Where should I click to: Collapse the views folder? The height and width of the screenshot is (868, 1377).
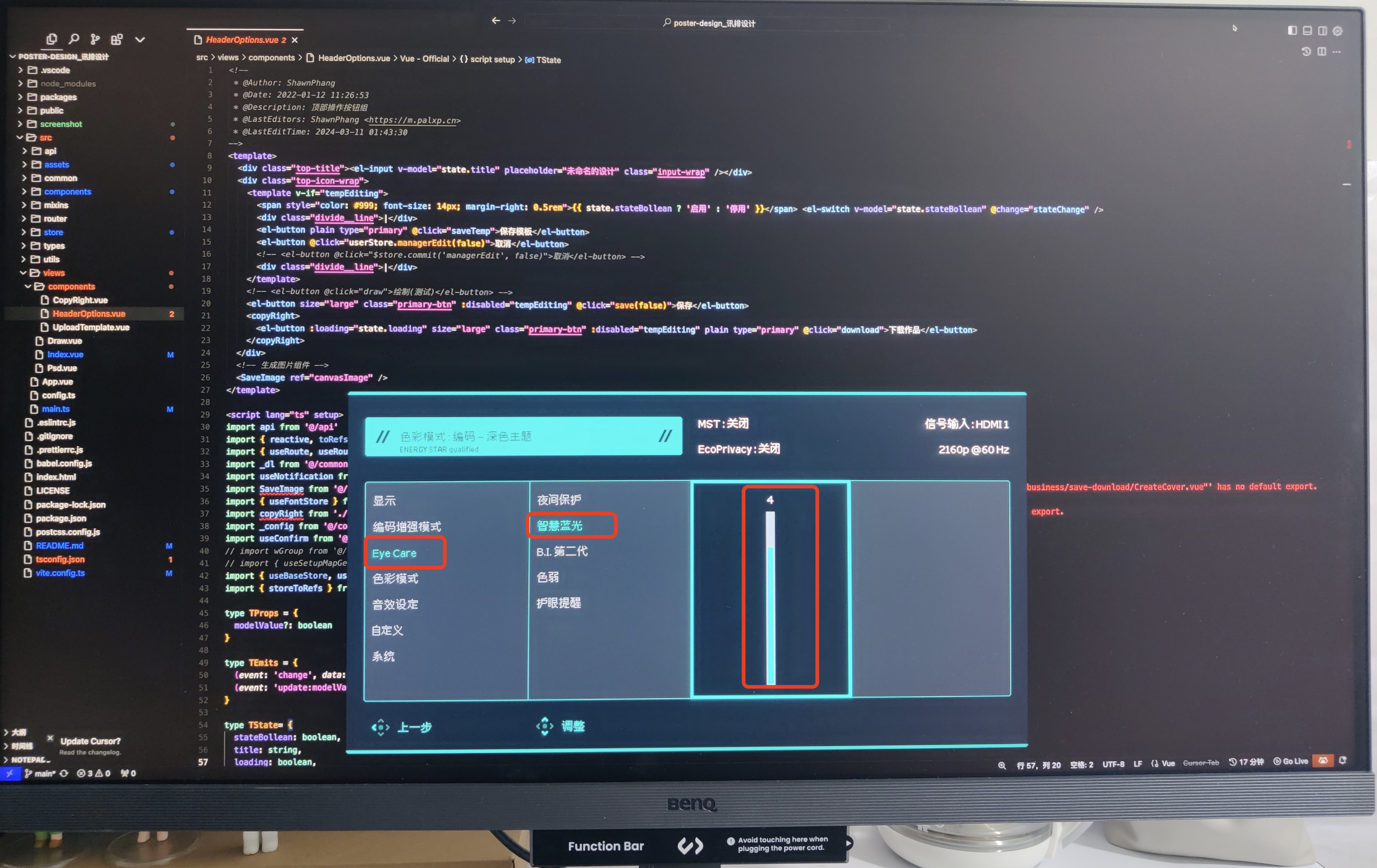pos(53,273)
